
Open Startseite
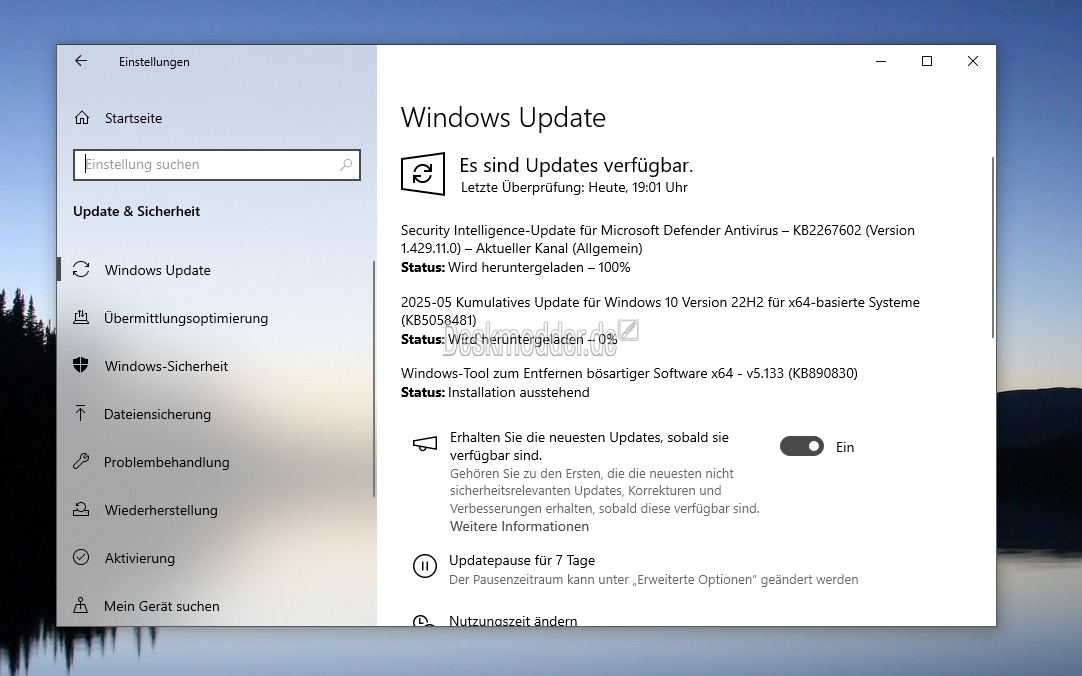[133, 119]
